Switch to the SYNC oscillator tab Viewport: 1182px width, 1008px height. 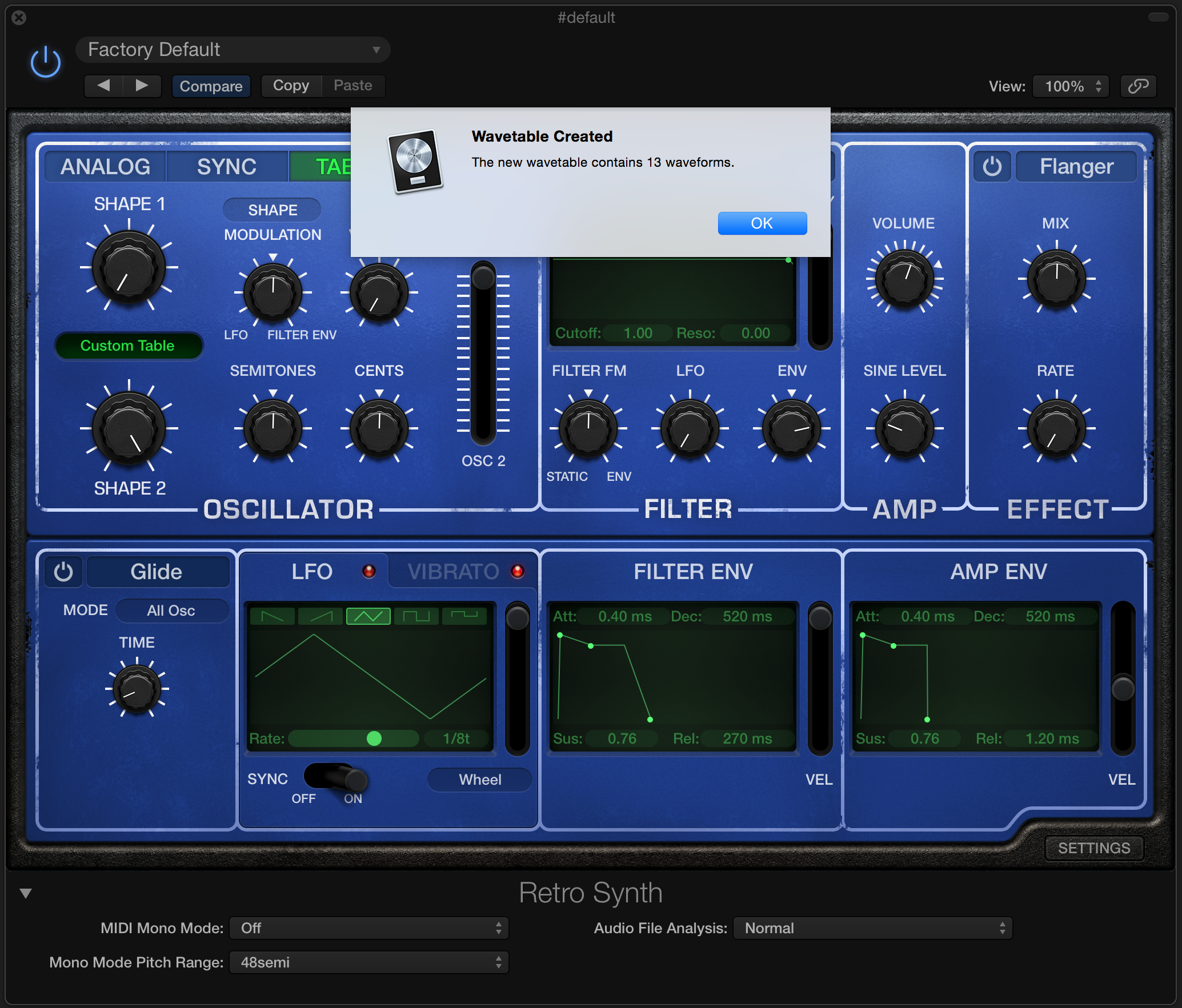coord(226,166)
